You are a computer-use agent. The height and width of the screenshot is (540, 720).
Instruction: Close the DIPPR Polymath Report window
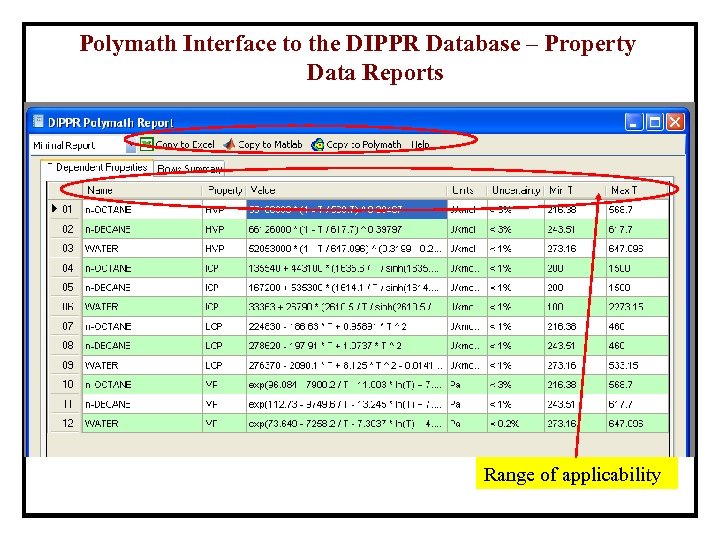(x=675, y=122)
